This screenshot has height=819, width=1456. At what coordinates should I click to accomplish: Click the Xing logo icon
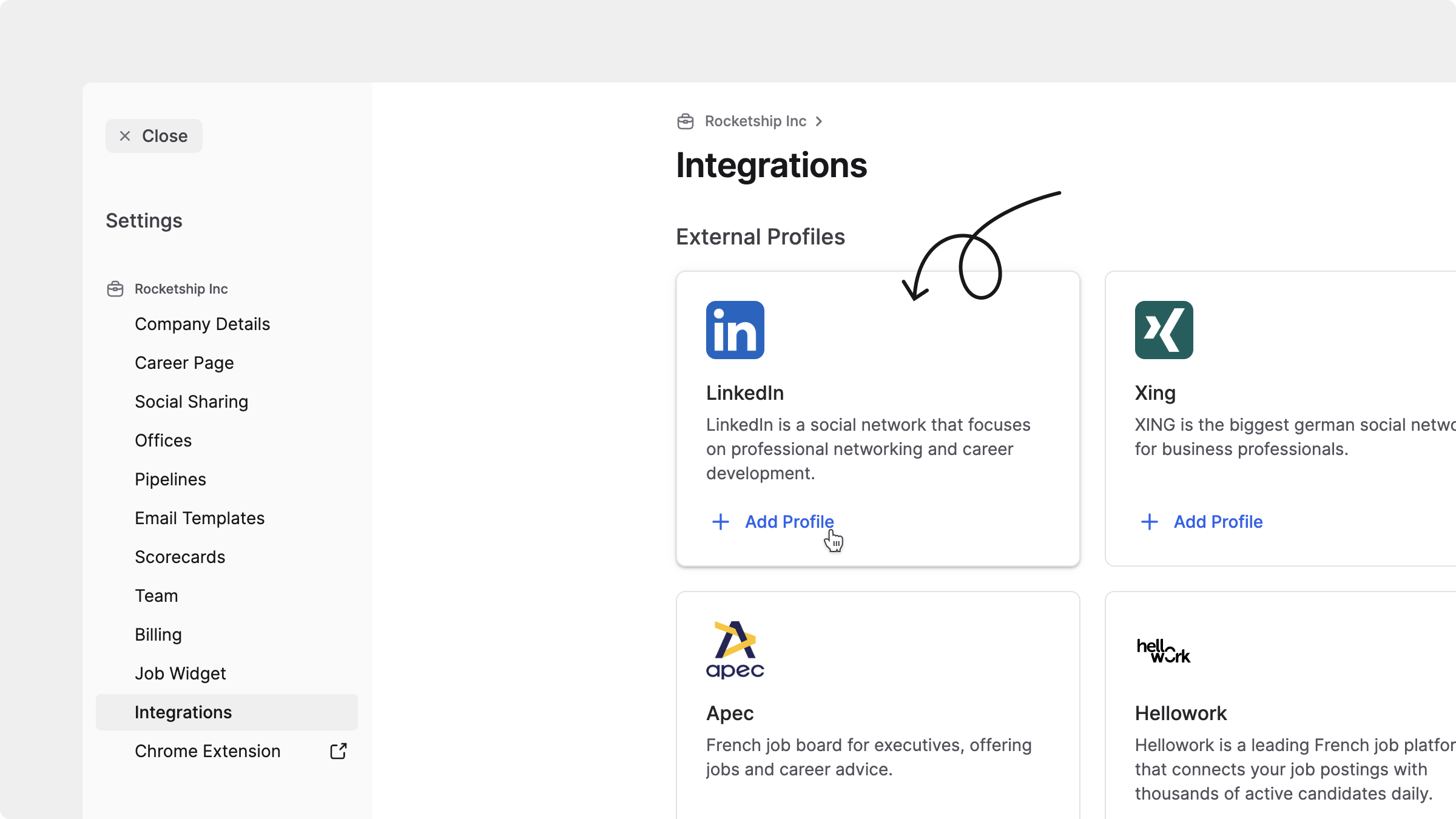(x=1164, y=330)
